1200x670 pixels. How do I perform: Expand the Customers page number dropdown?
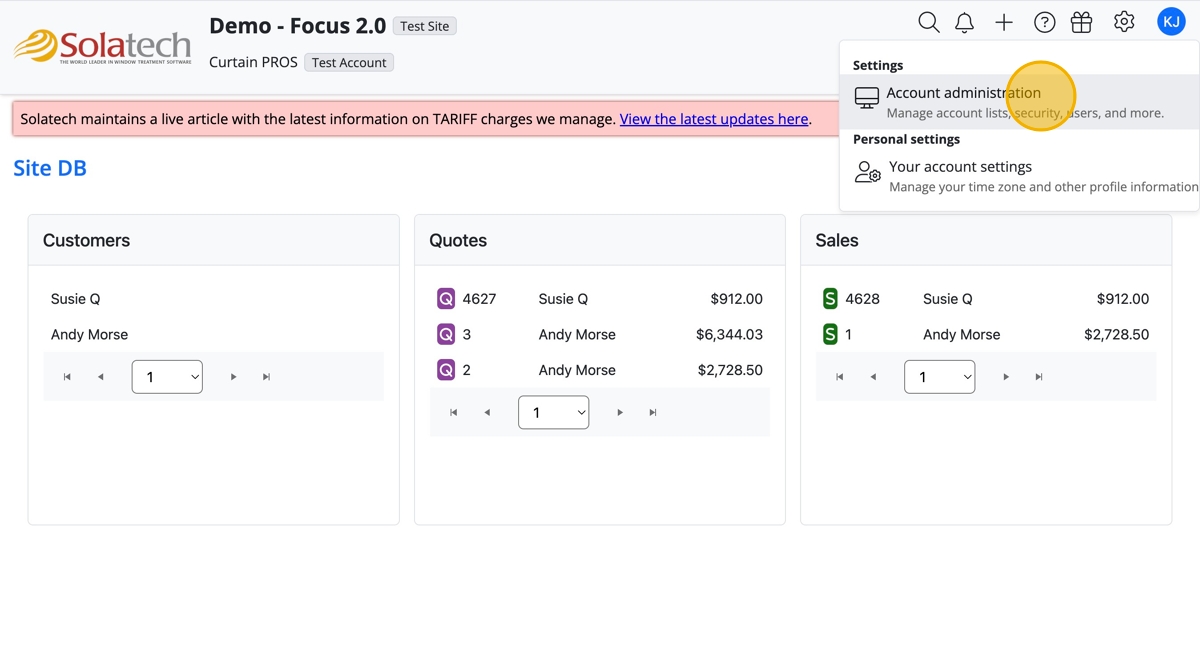tap(167, 377)
